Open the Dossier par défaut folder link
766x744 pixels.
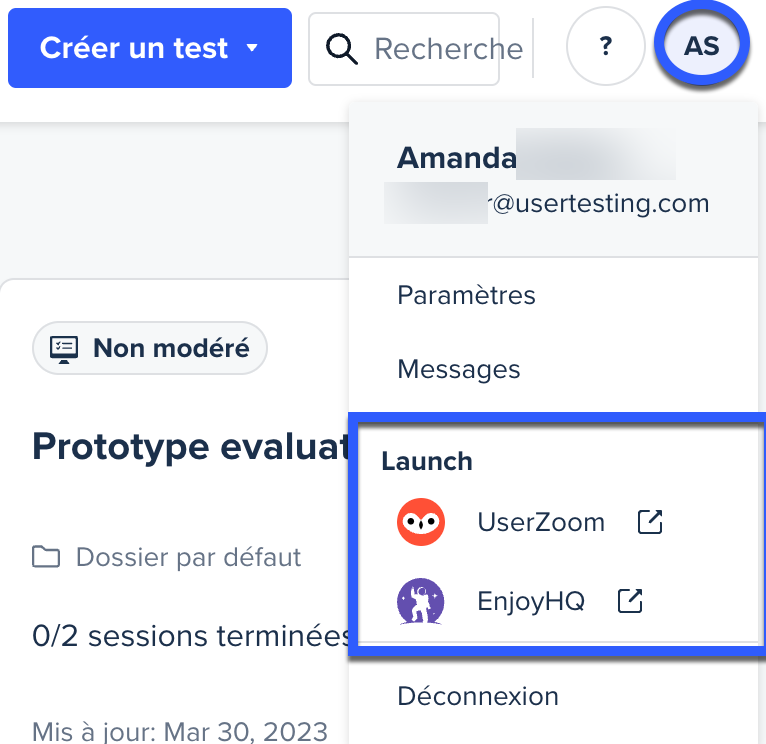coord(188,557)
